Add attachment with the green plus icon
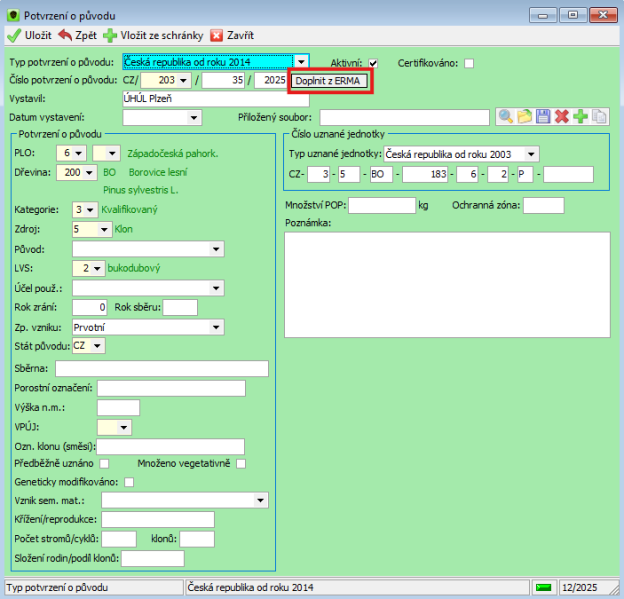This screenshot has height=599, width=624. pyautogui.click(x=581, y=117)
